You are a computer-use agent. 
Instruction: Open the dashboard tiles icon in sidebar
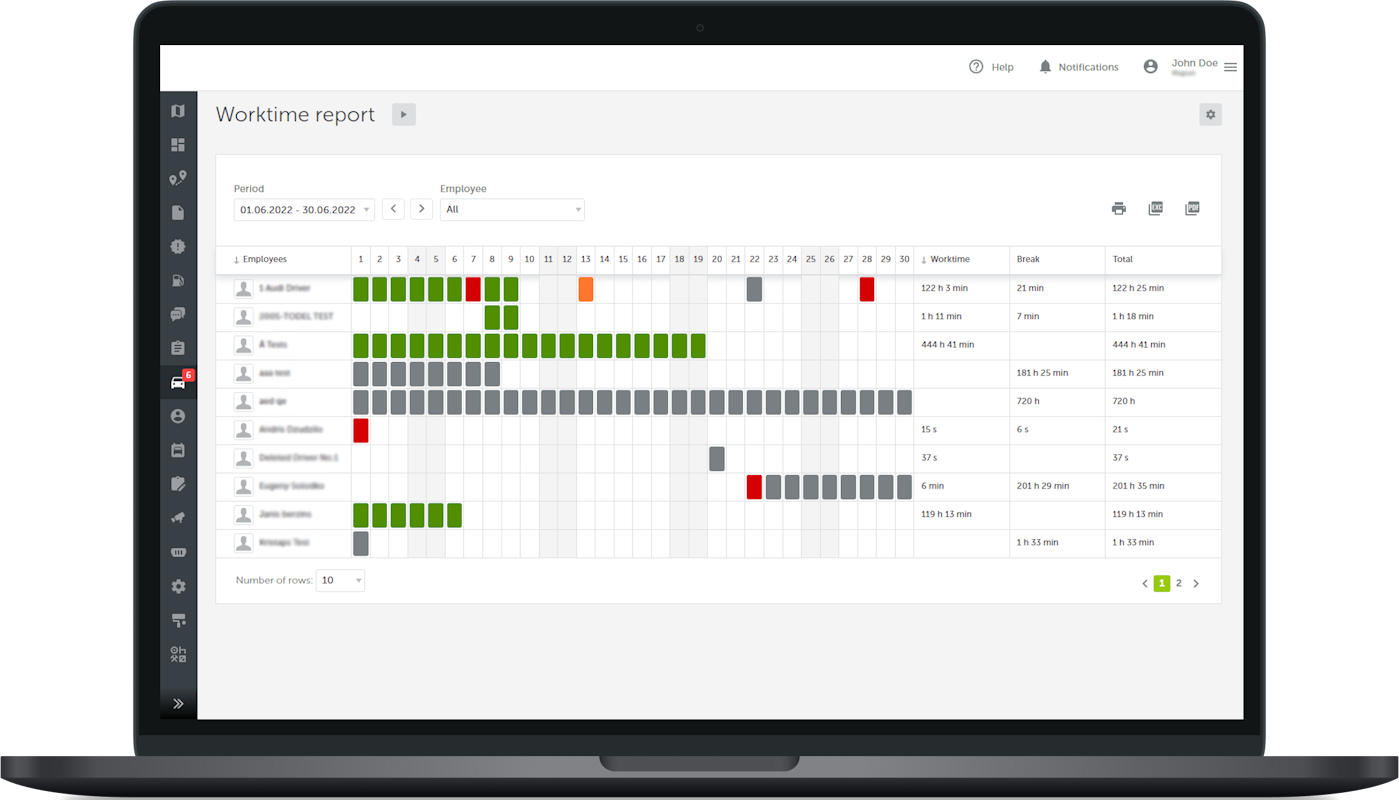178,145
